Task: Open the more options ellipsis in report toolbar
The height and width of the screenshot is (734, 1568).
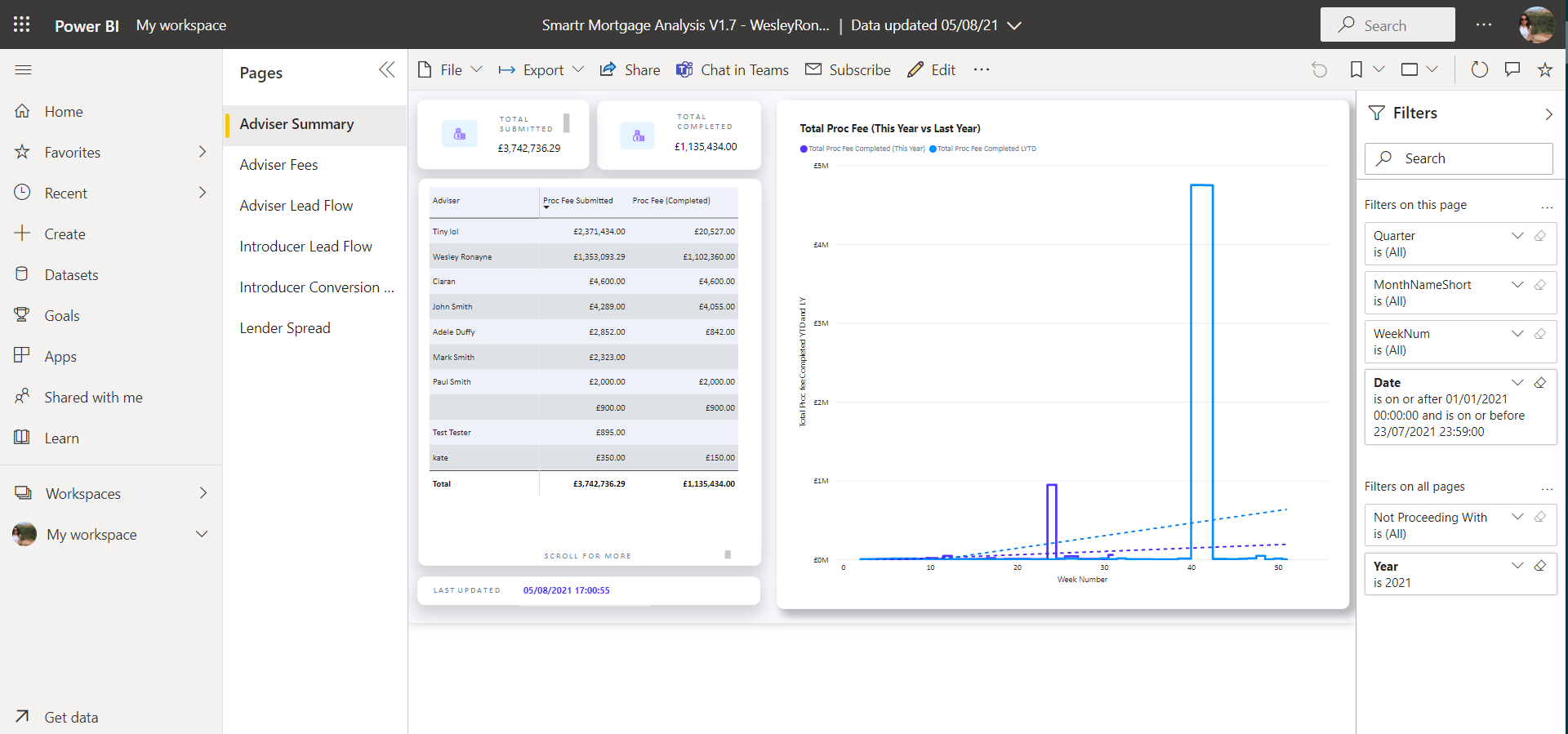Action: (982, 70)
